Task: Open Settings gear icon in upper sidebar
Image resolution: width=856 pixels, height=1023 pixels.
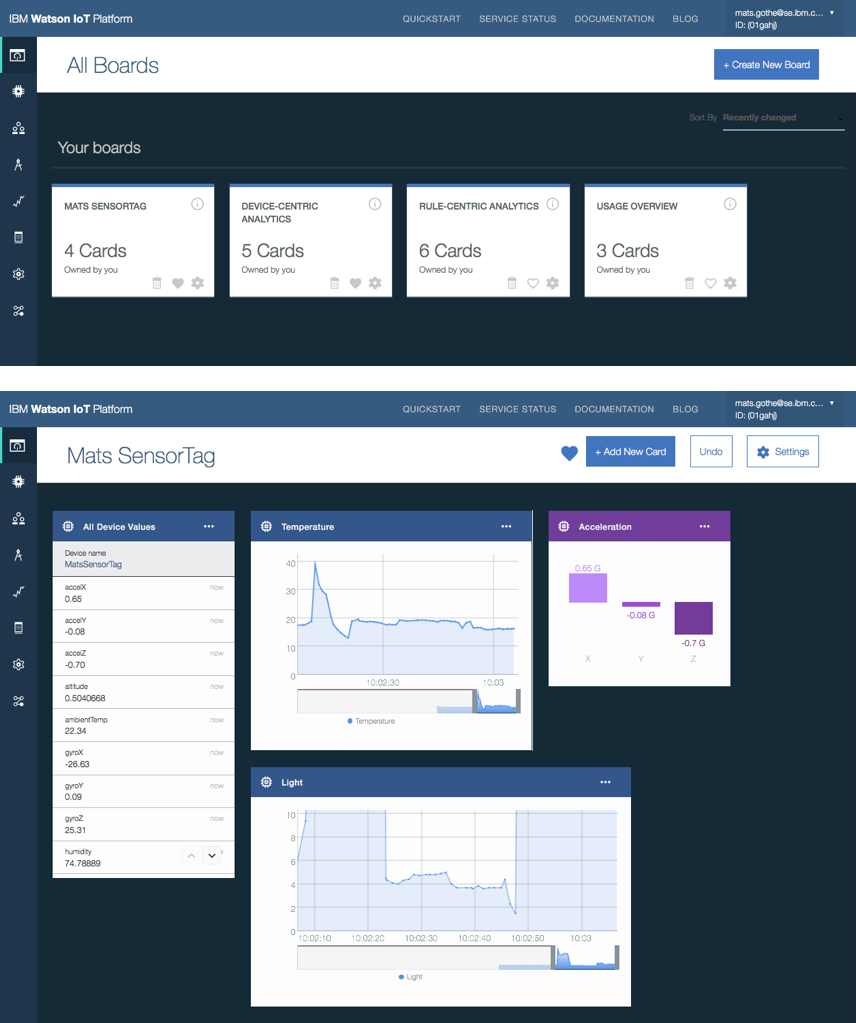Action: tap(18, 274)
